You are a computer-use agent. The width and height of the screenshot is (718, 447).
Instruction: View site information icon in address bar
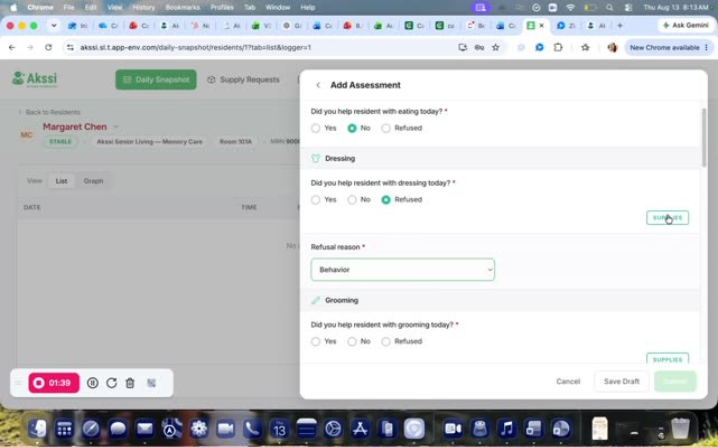(x=70, y=47)
